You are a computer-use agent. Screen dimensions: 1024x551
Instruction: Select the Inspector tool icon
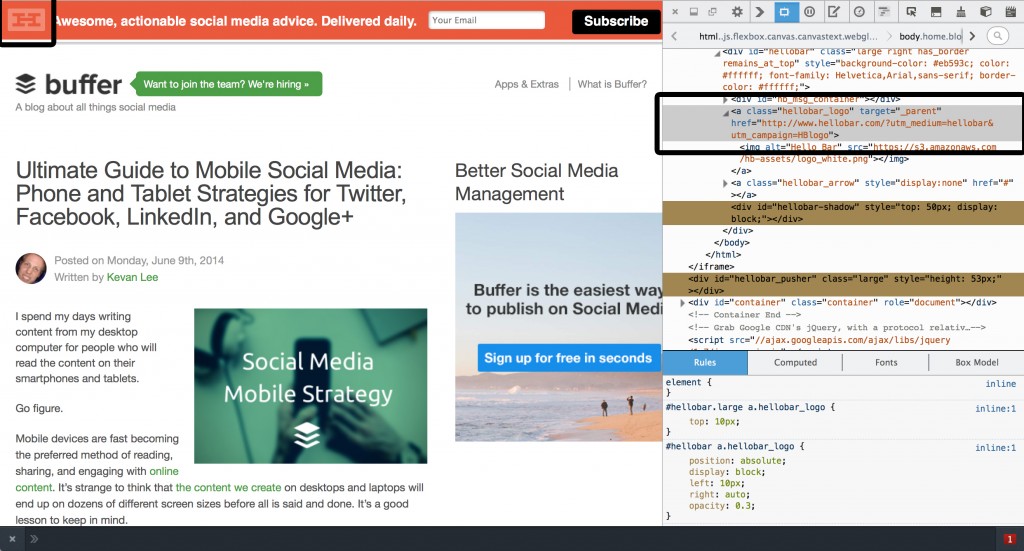[x=784, y=12]
